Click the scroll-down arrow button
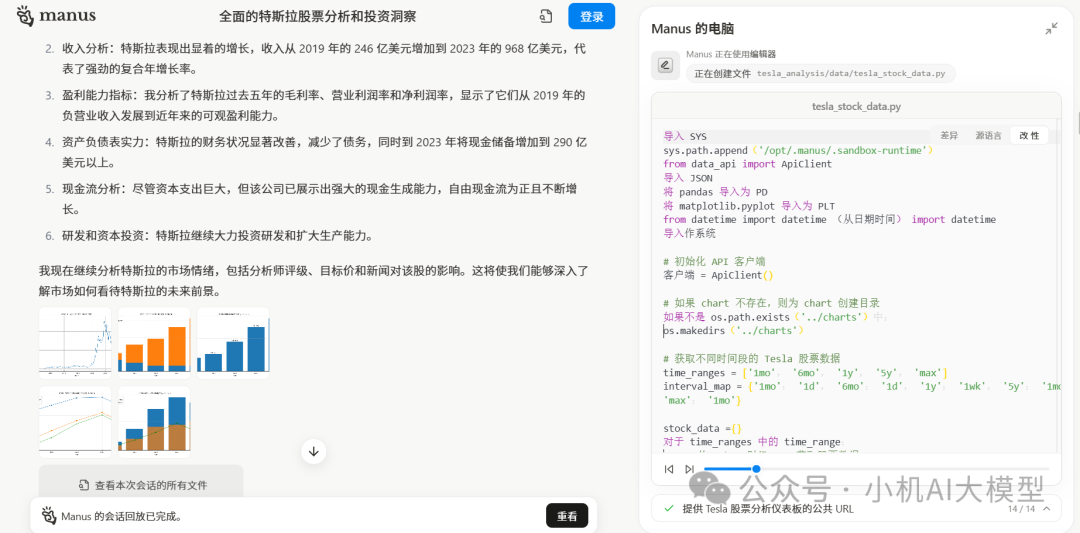 (313, 452)
